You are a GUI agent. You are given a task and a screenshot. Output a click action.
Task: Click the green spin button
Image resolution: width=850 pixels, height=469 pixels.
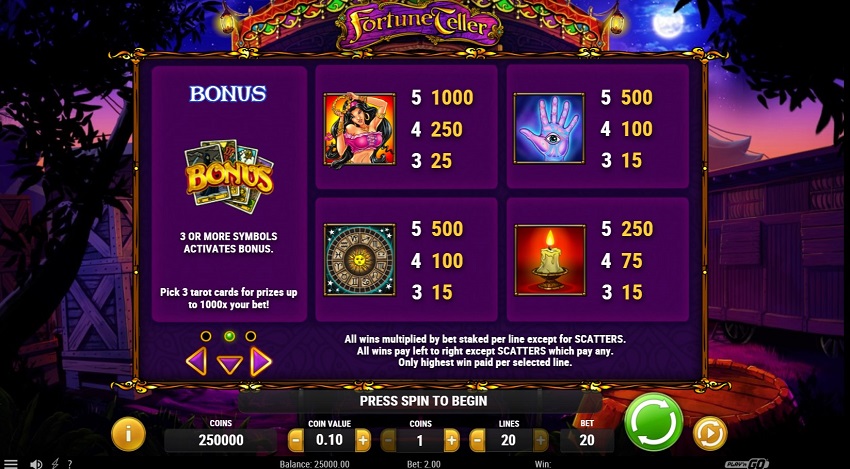pos(654,421)
